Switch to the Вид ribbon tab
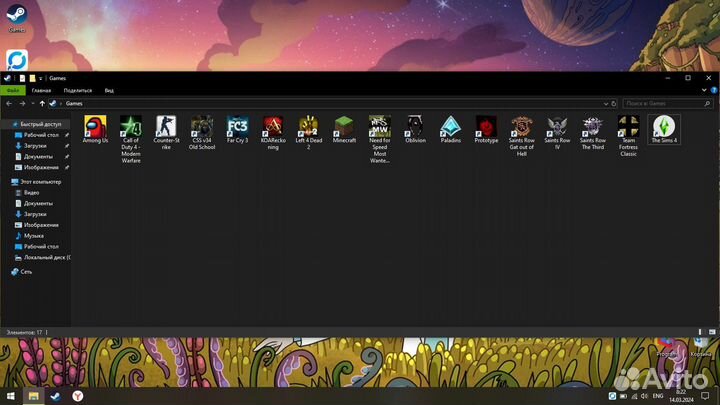 click(109, 90)
